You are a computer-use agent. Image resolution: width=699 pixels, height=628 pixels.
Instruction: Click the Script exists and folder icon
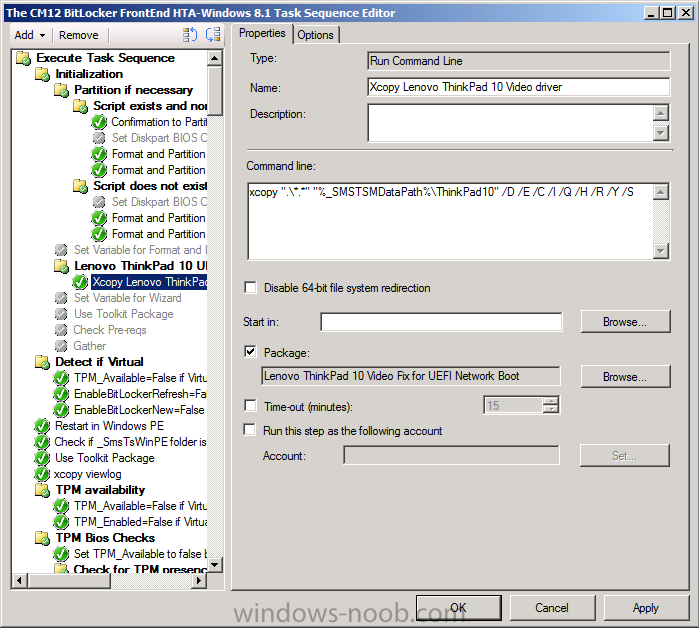pos(81,107)
